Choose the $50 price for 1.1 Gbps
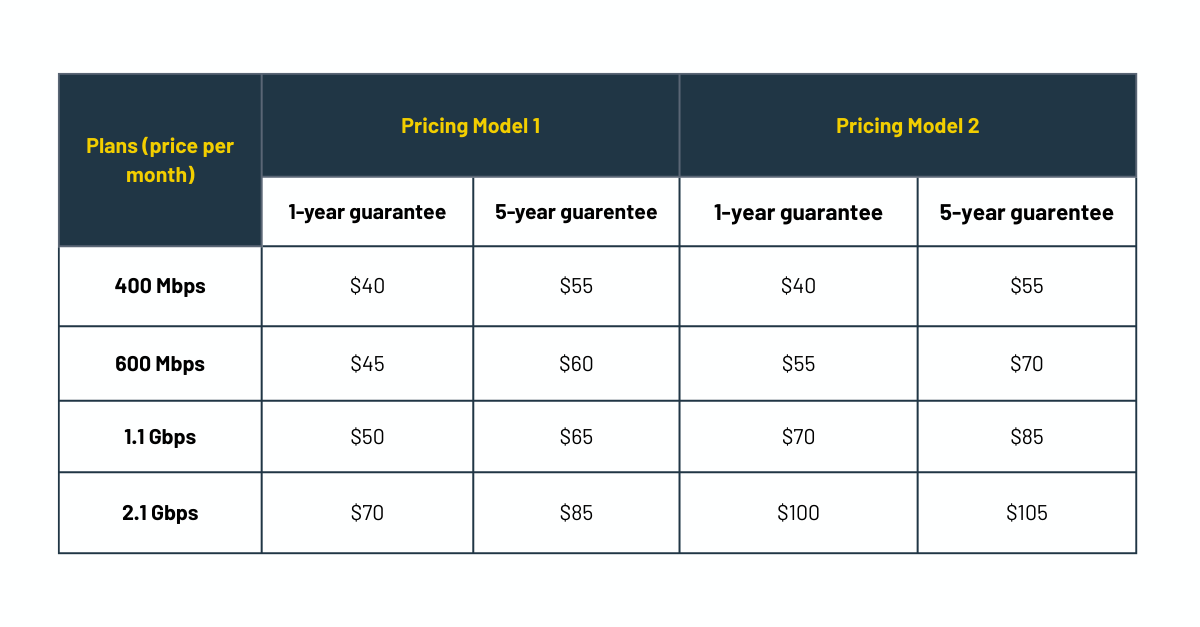The height and width of the screenshot is (627, 1200). [x=367, y=437]
